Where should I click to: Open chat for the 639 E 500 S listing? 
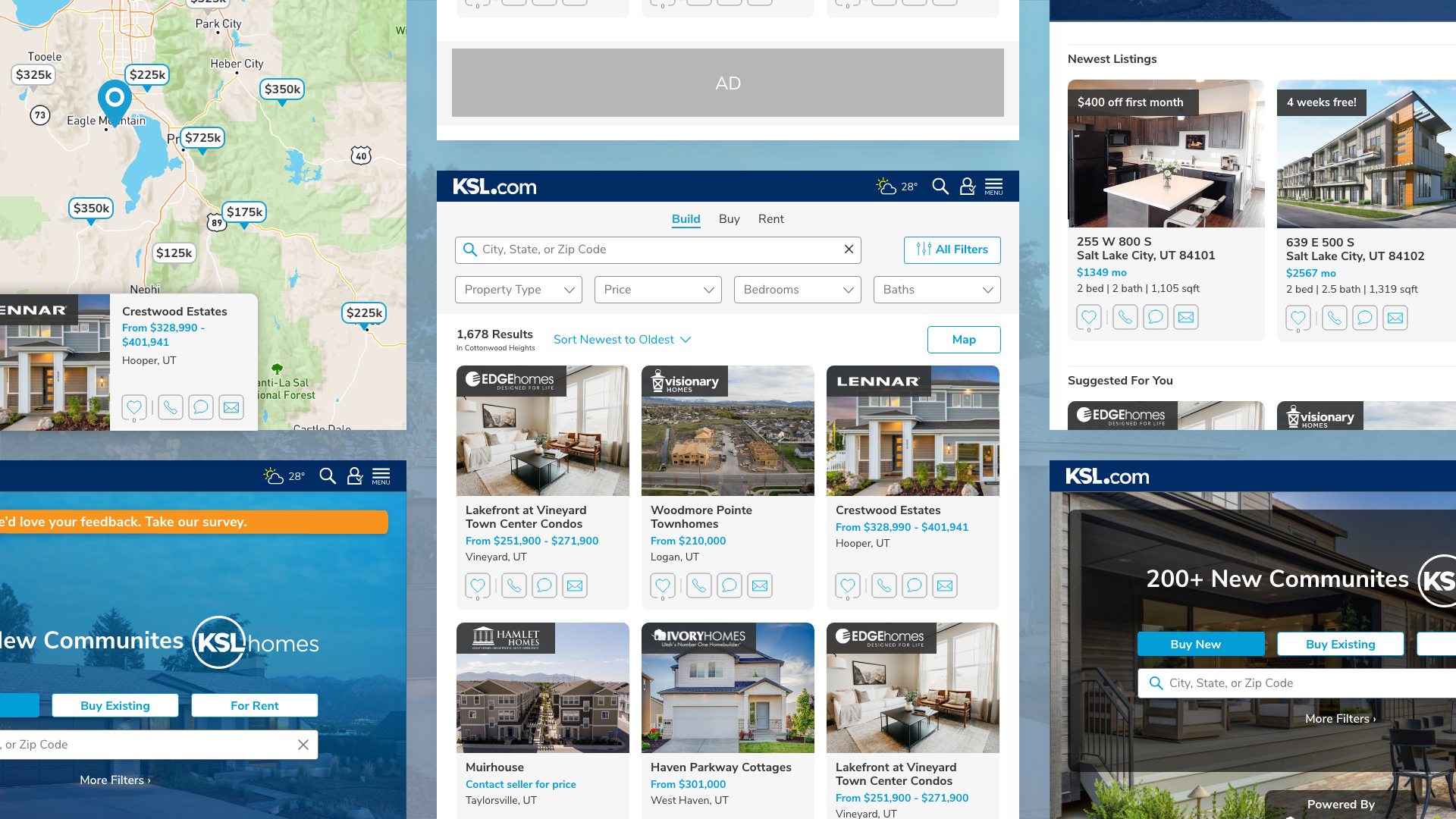[x=1365, y=318]
